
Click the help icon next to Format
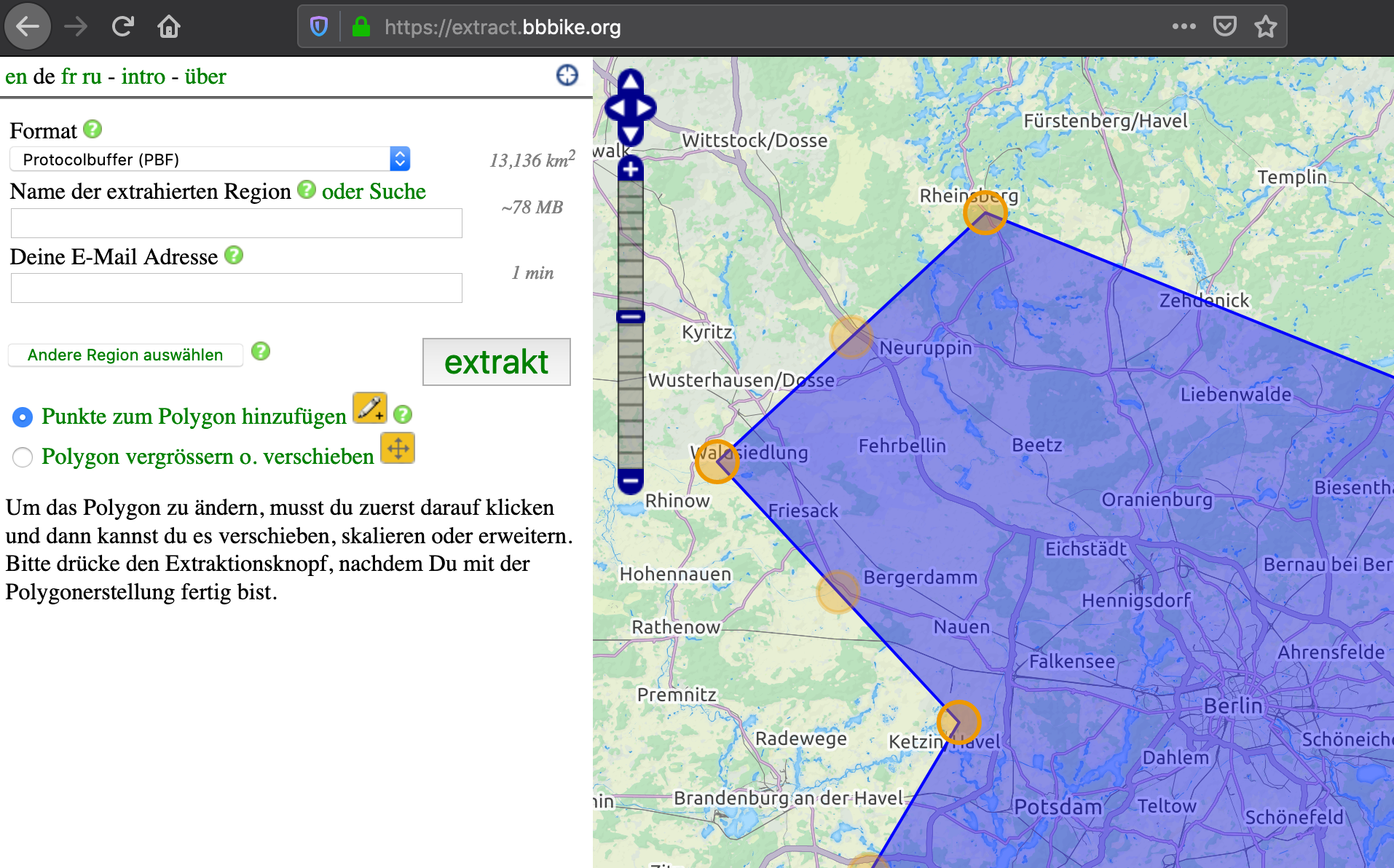[x=92, y=130]
